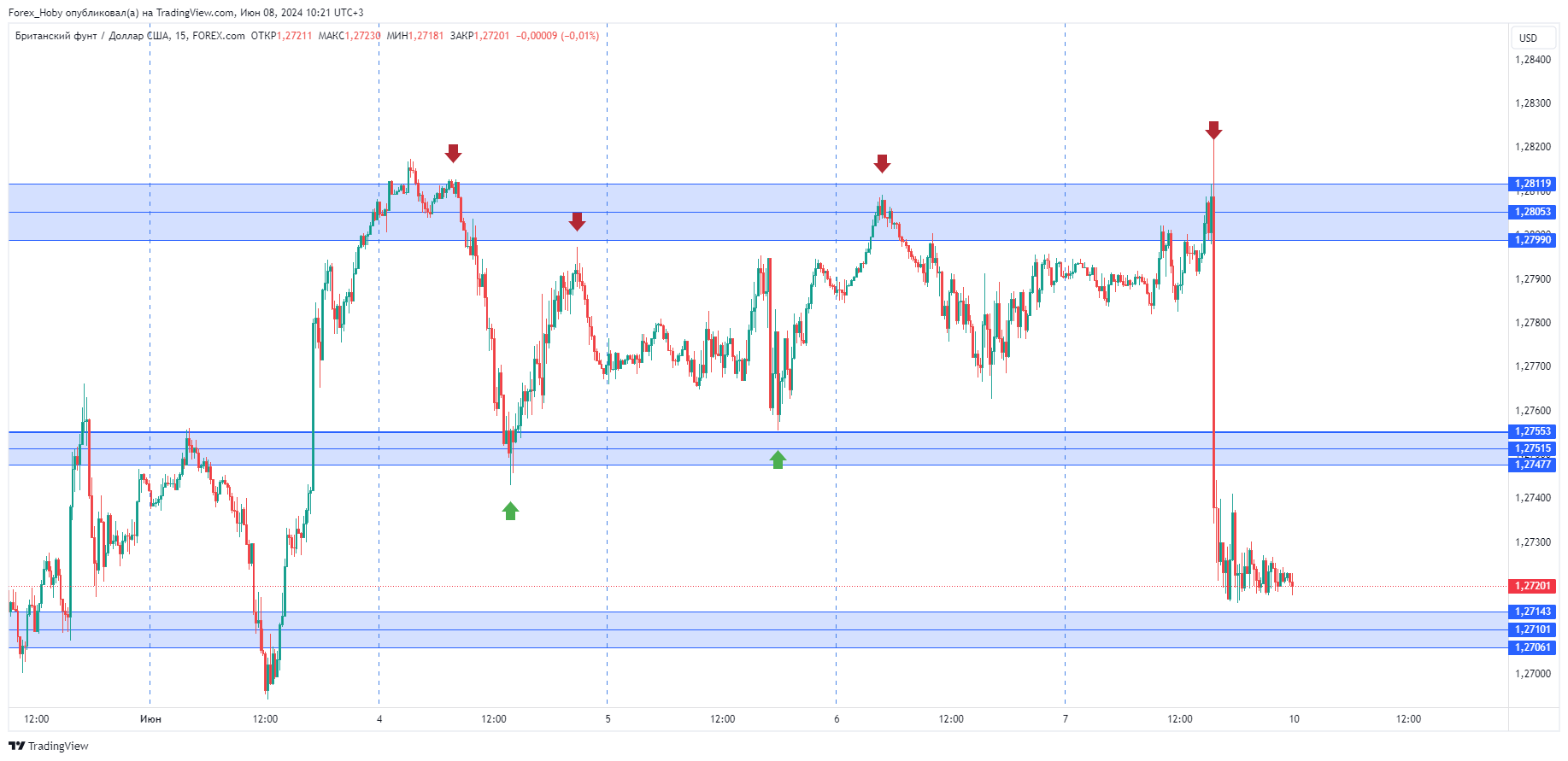The image size is (1568, 761).
Task: Click the 1,27700 price scale value
Action: point(1532,366)
